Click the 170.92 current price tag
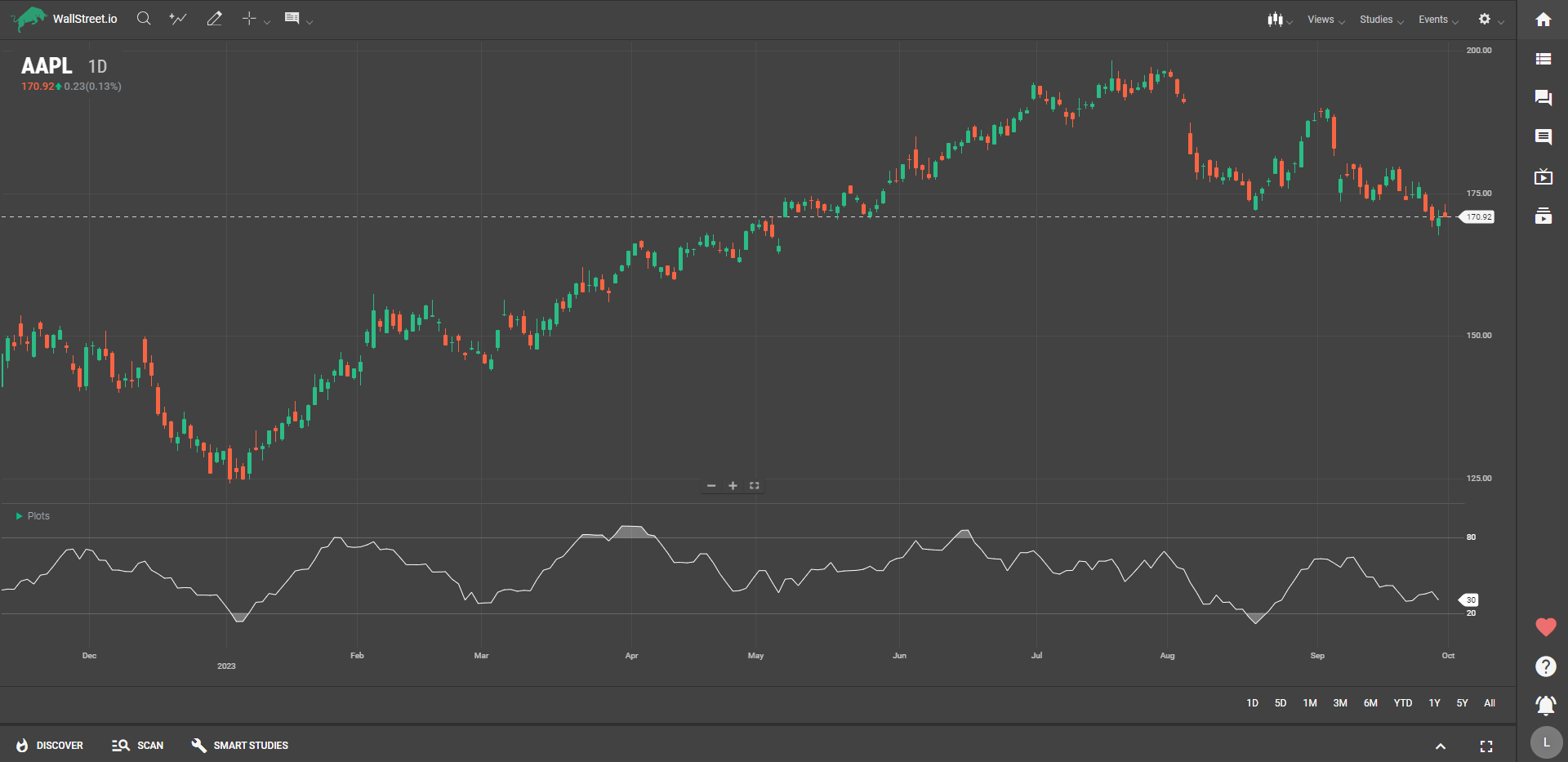Viewport: 1568px width, 762px height. [1477, 217]
